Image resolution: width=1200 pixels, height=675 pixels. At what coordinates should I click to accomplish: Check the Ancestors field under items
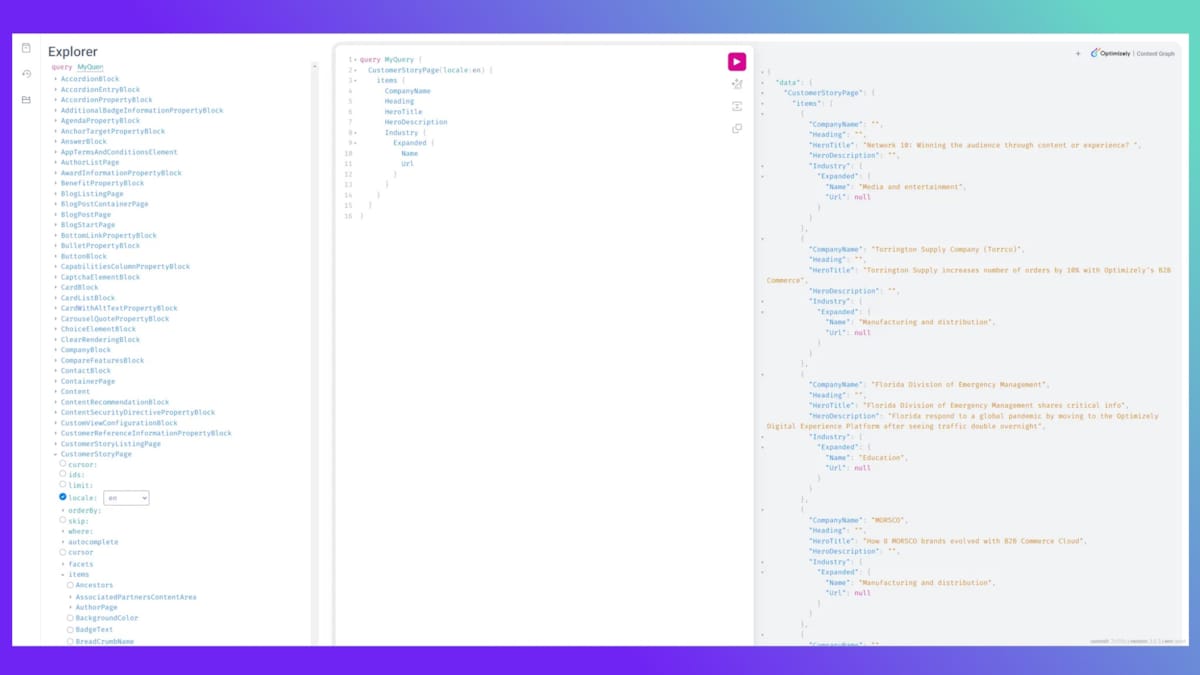[x=70, y=585]
